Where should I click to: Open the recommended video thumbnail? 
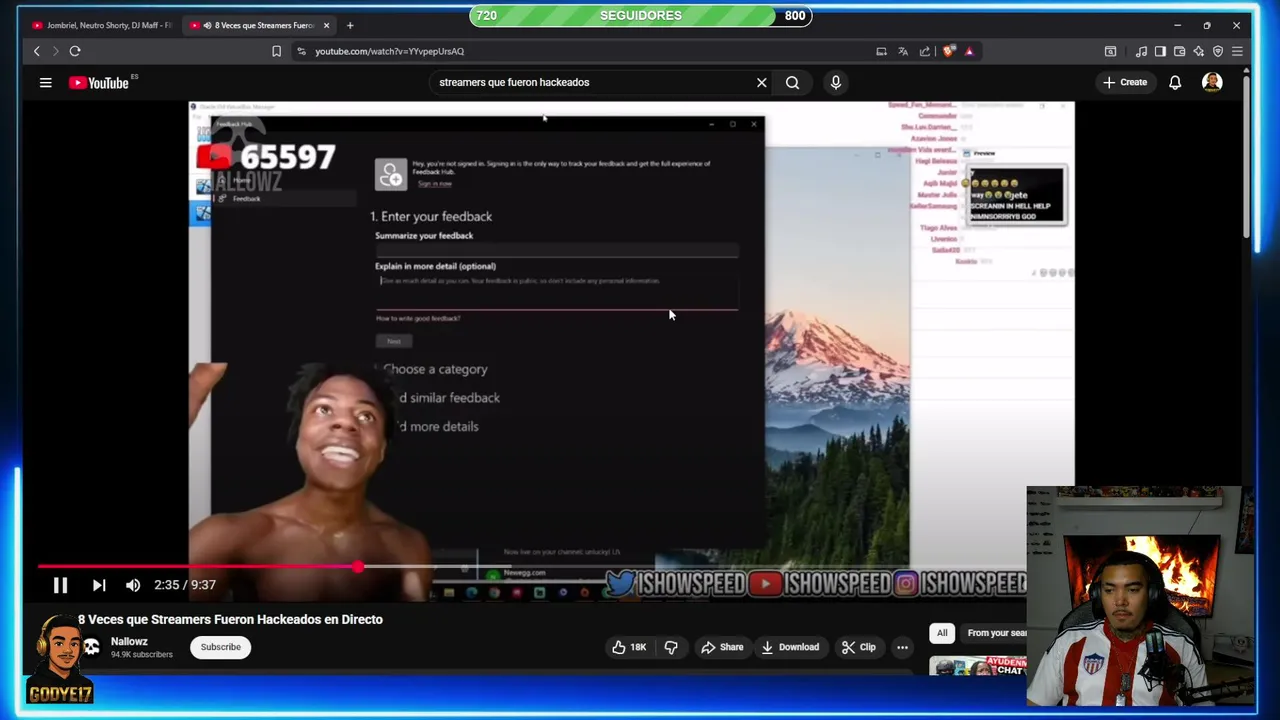(x=978, y=665)
